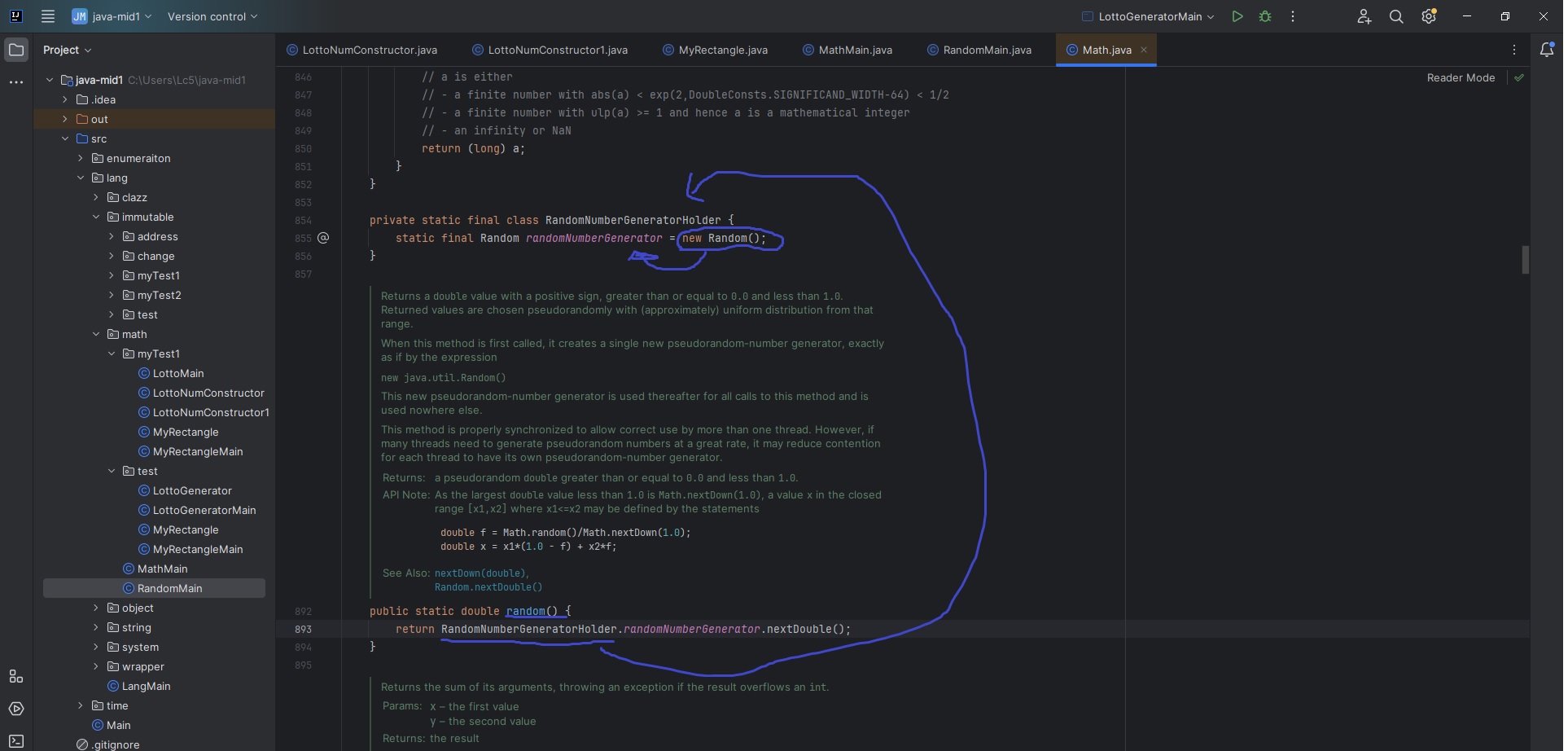Open the Project tool window folder icon

16,50
